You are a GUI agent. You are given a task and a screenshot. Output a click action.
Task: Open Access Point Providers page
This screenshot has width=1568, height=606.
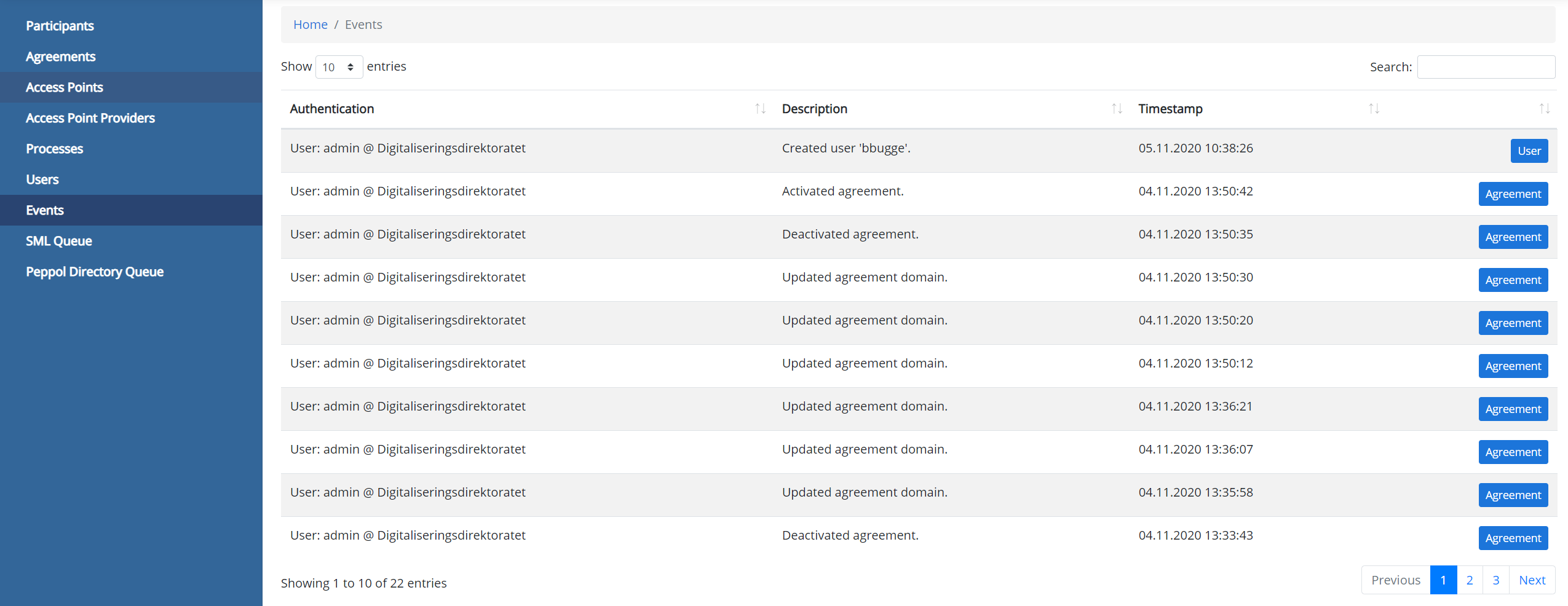[90, 118]
